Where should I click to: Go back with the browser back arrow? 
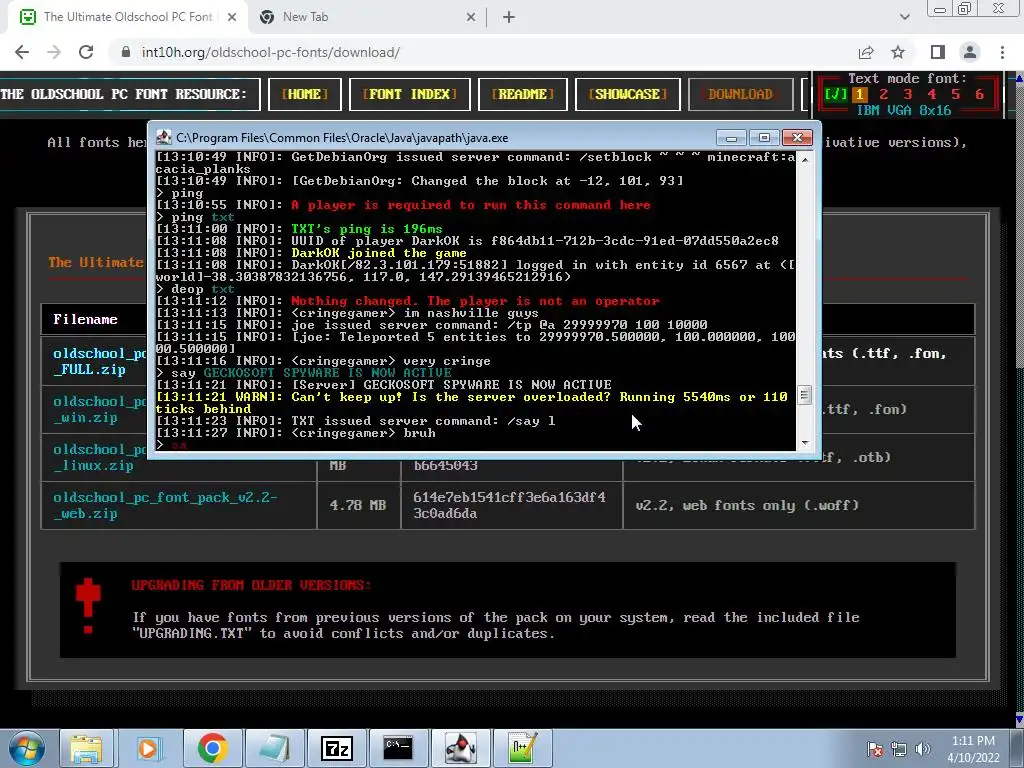coord(22,52)
